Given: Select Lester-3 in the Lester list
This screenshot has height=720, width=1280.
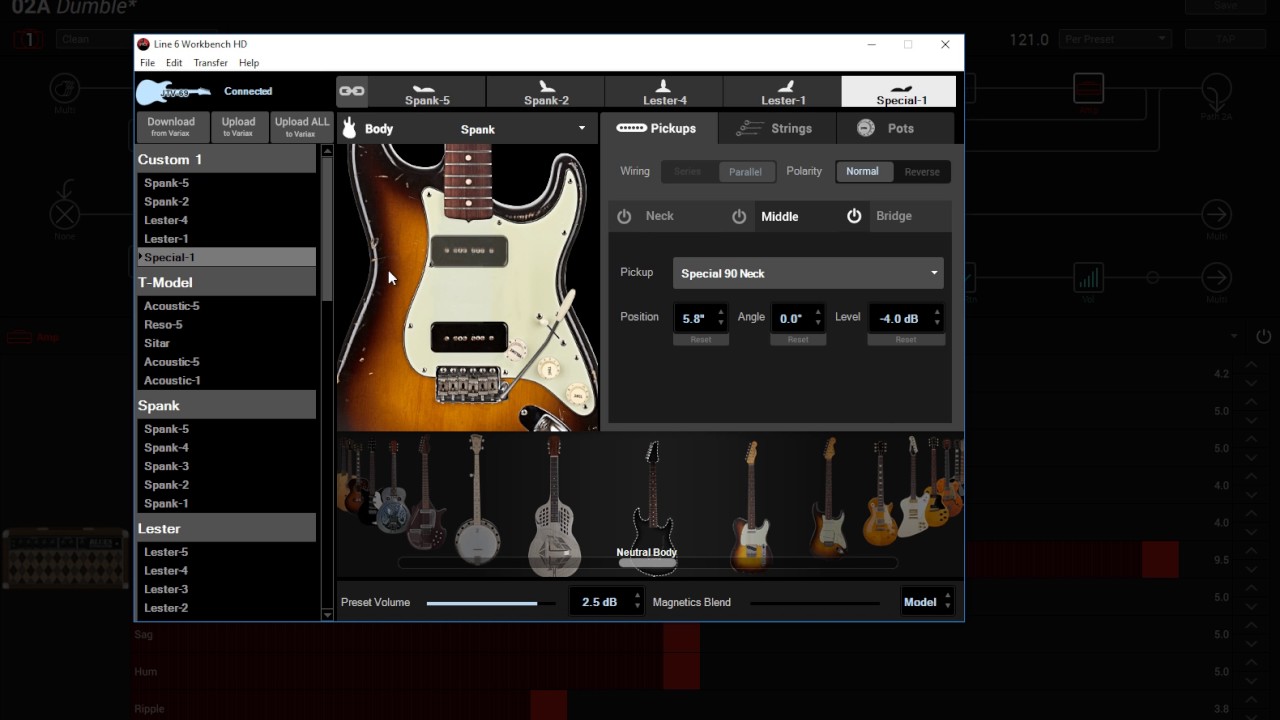Looking at the screenshot, I should pos(166,589).
